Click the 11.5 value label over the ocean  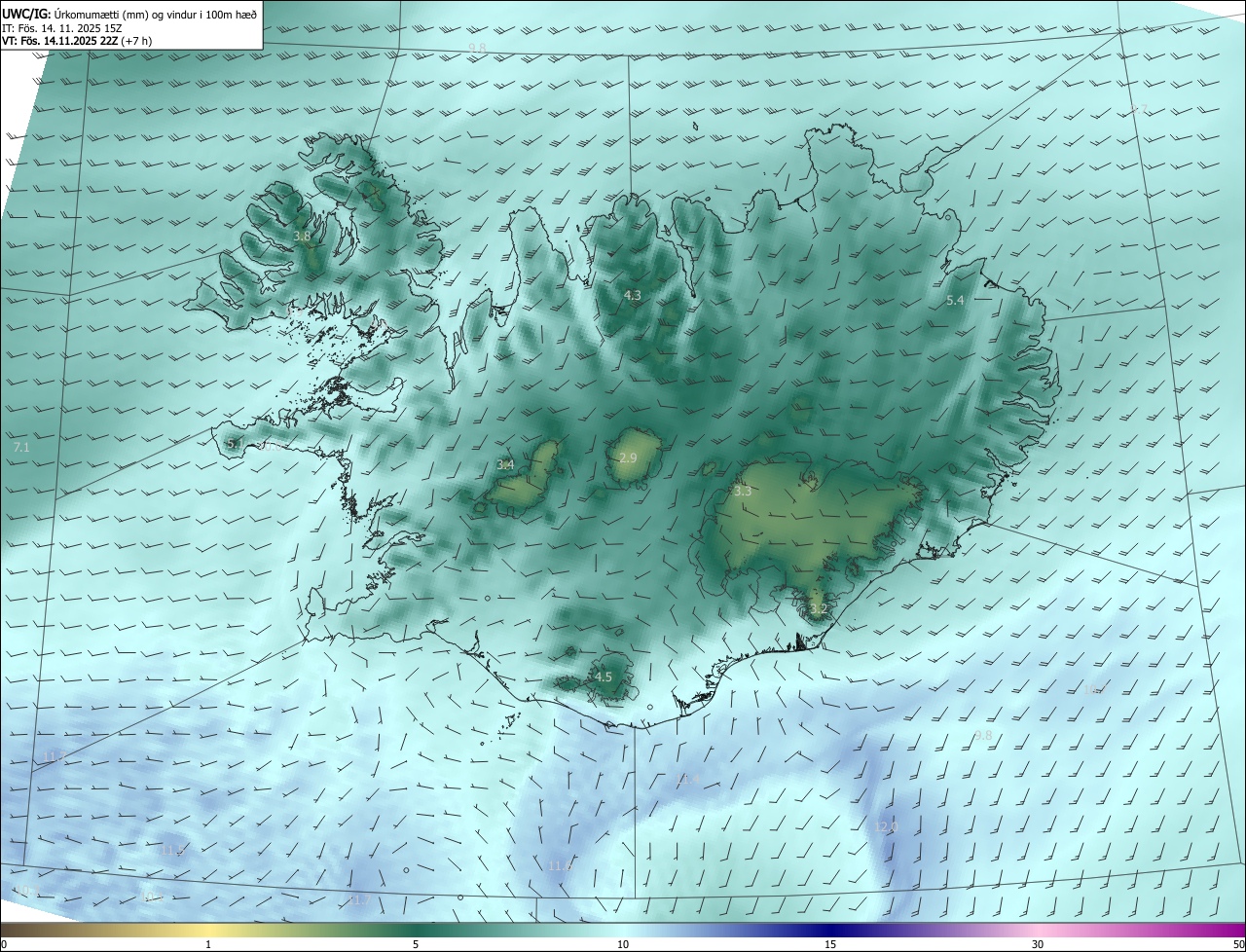173,850
